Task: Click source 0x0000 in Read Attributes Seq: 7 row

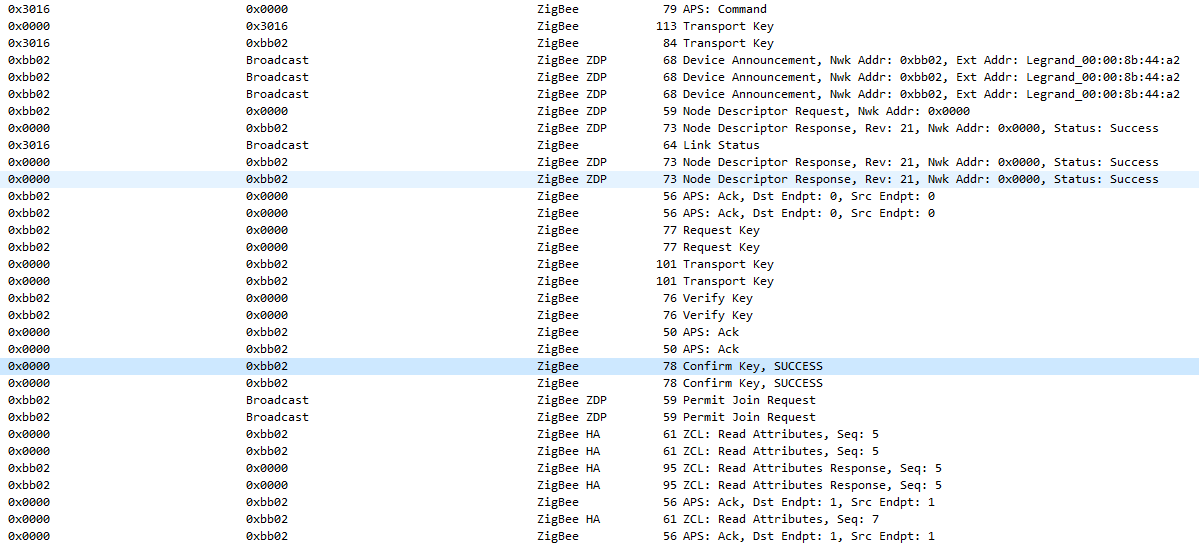Action: coord(29,519)
